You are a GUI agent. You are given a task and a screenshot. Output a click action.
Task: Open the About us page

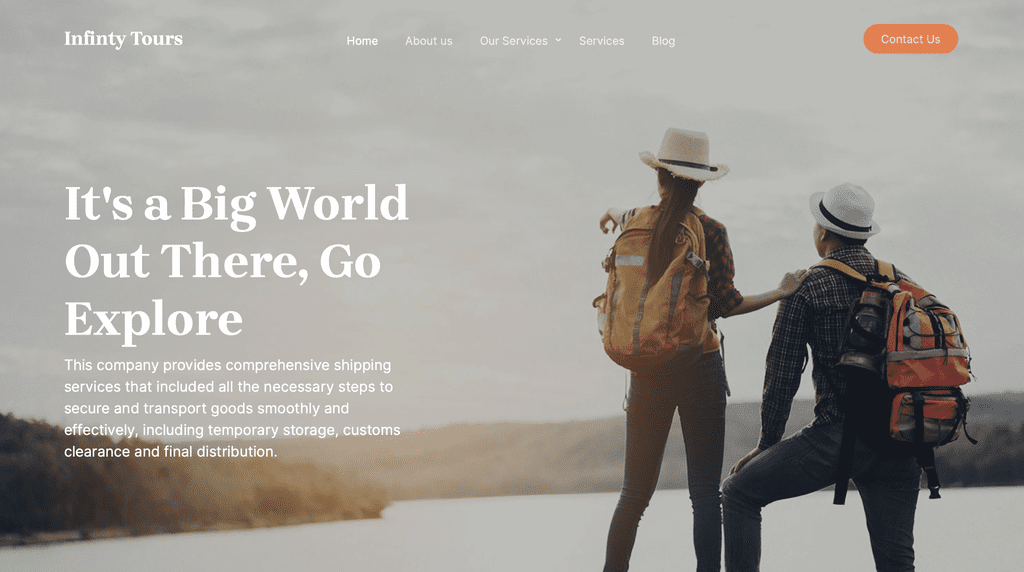pos(428,40)
